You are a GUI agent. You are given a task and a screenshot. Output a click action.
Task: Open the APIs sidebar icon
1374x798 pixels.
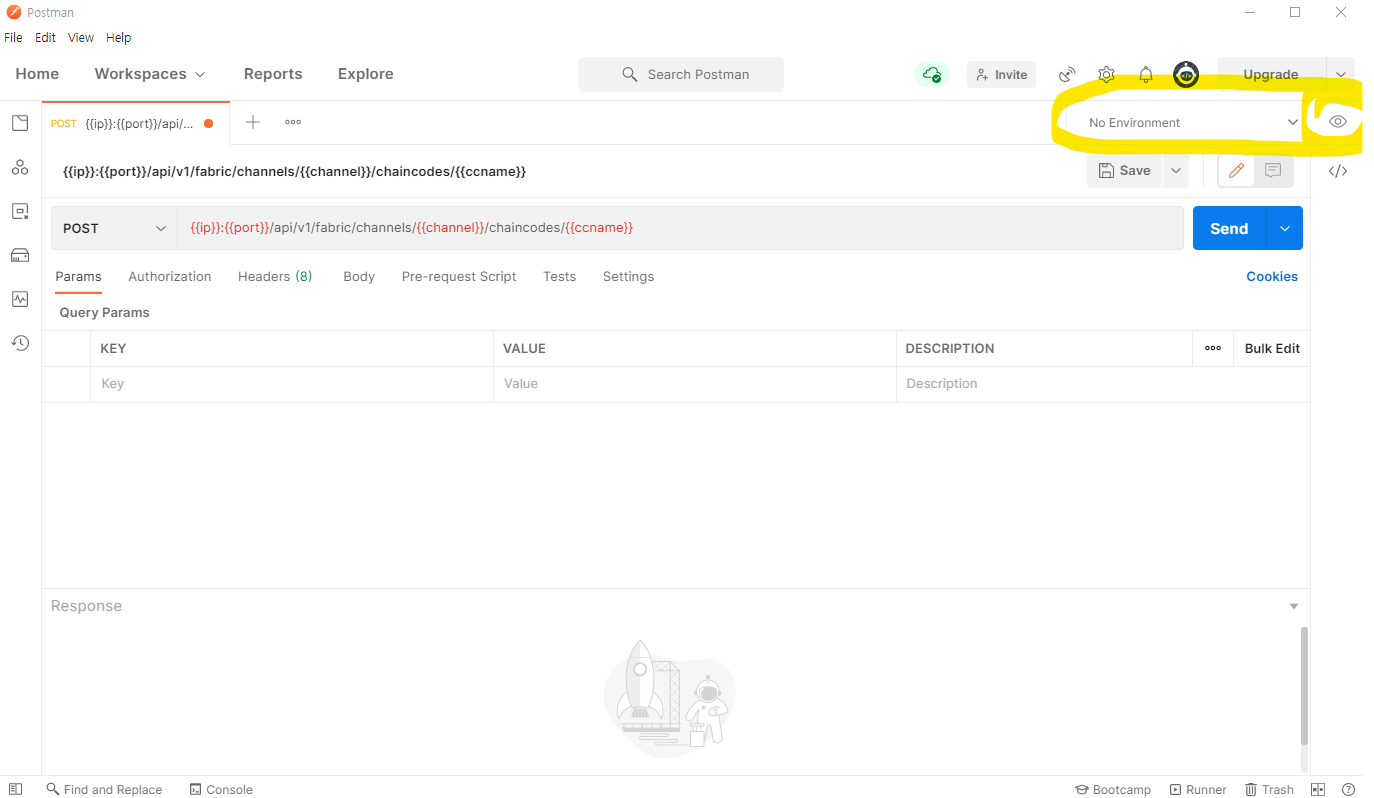click(x=19, y=167)
